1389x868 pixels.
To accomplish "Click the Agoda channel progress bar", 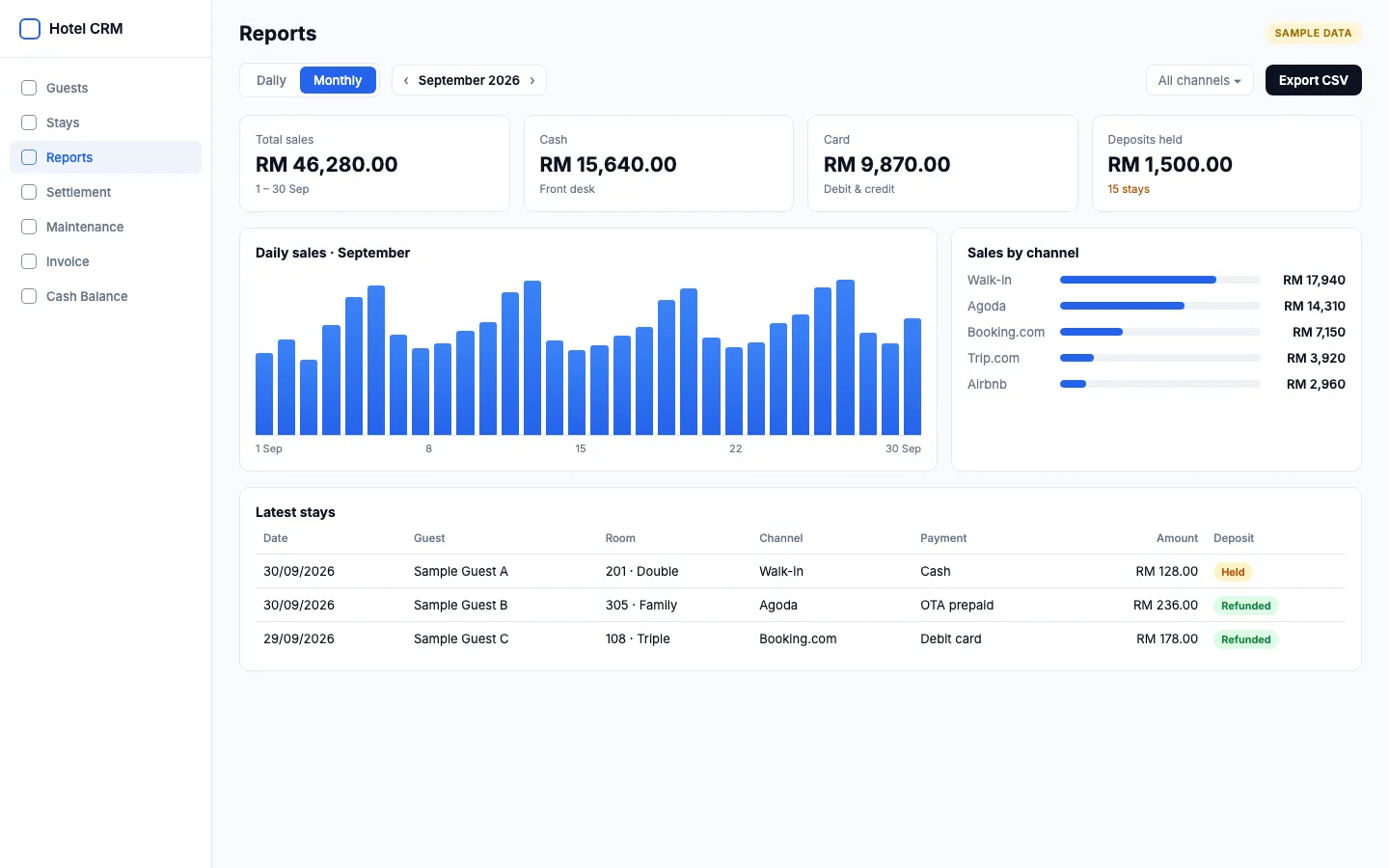I will click(1159, 306).
